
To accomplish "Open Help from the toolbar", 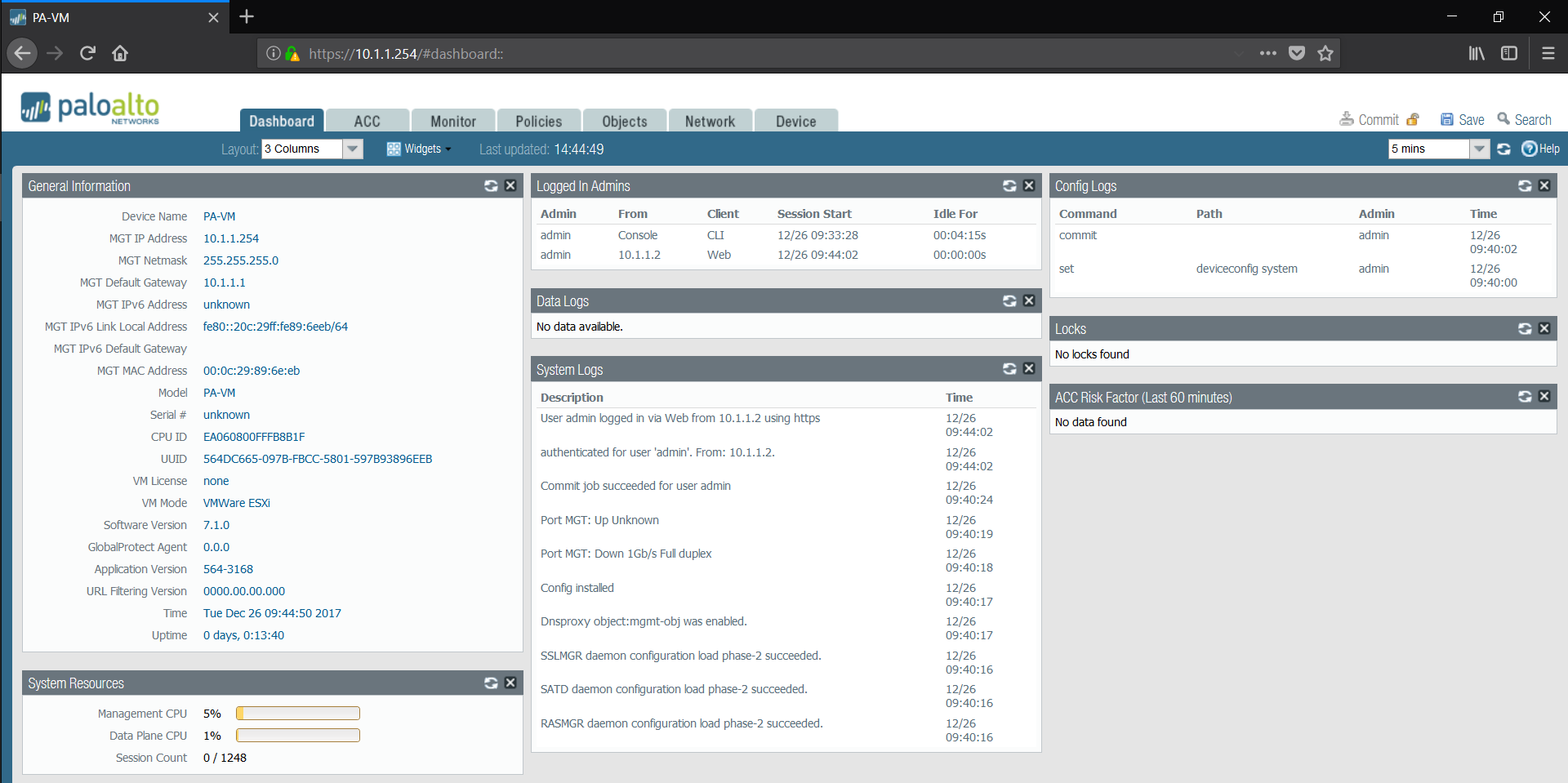I will [x=1540, y=149].
